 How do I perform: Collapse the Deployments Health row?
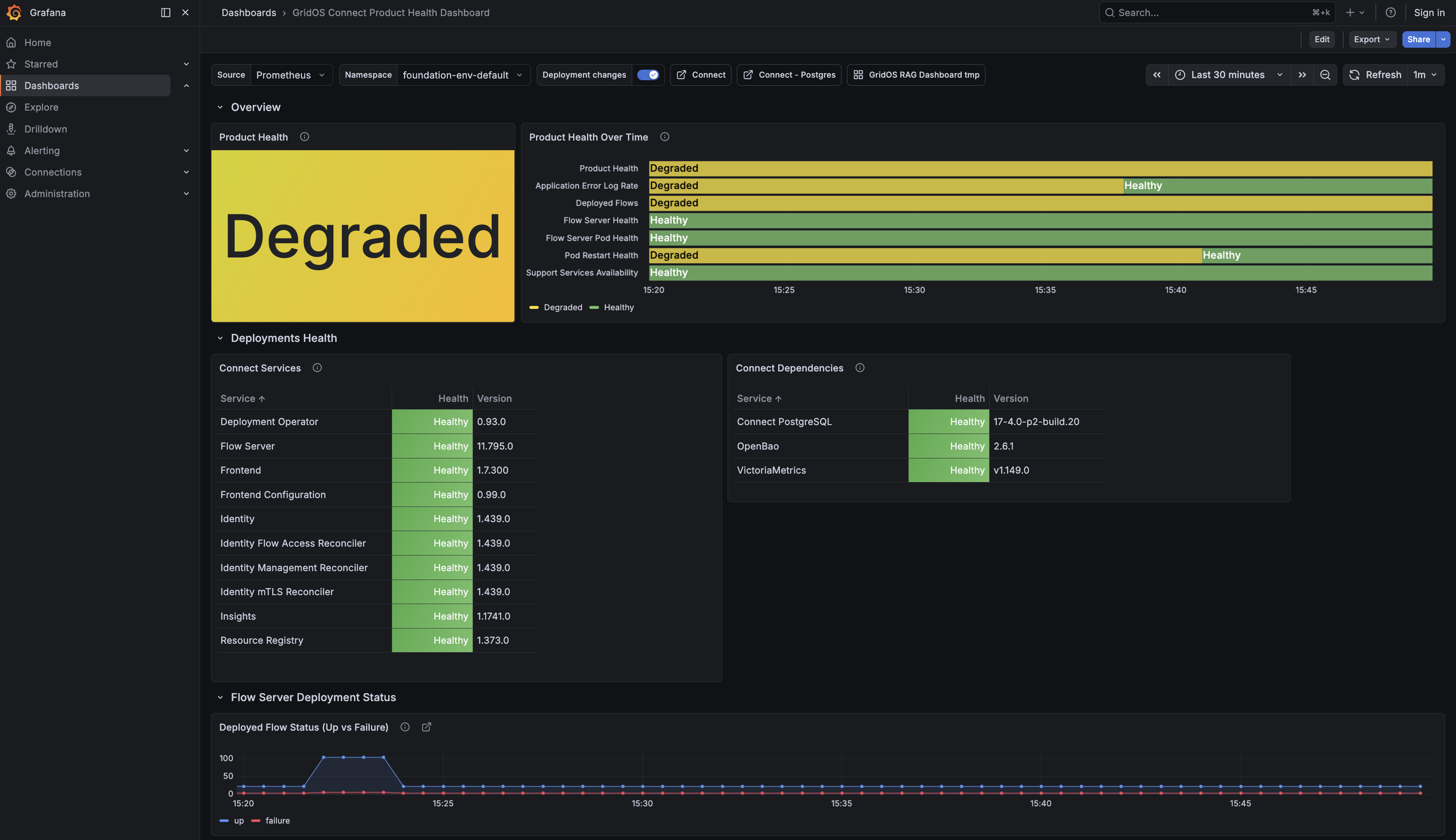tap(220, 338)
